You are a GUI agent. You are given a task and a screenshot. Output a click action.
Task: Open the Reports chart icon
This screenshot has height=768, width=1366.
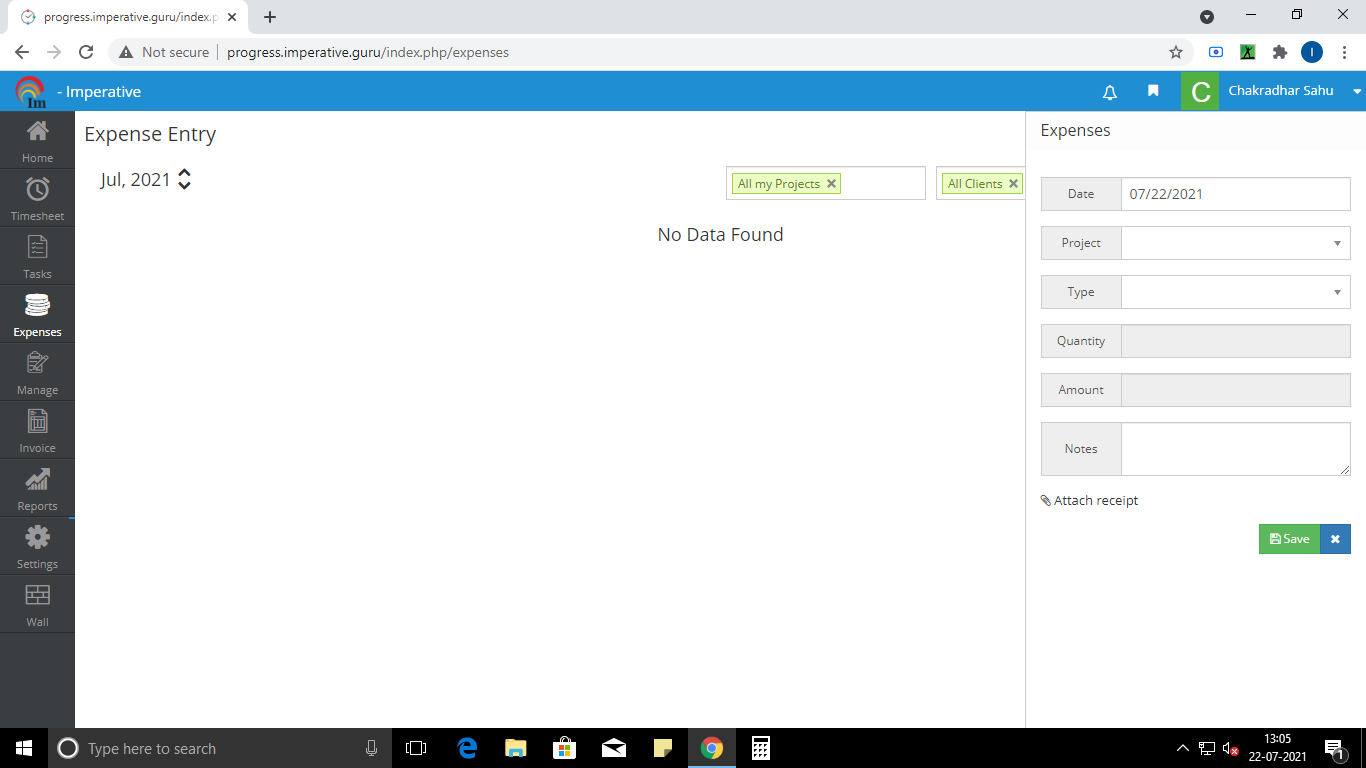point(37,488)
